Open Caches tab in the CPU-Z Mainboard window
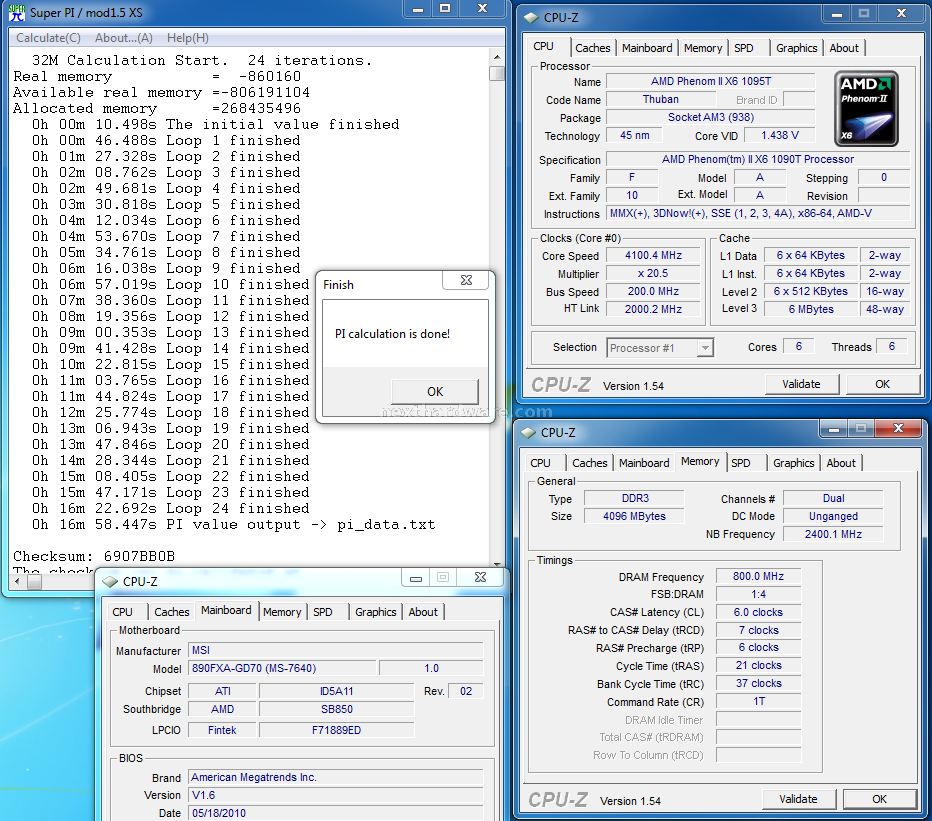 click(x=172, y=612)
